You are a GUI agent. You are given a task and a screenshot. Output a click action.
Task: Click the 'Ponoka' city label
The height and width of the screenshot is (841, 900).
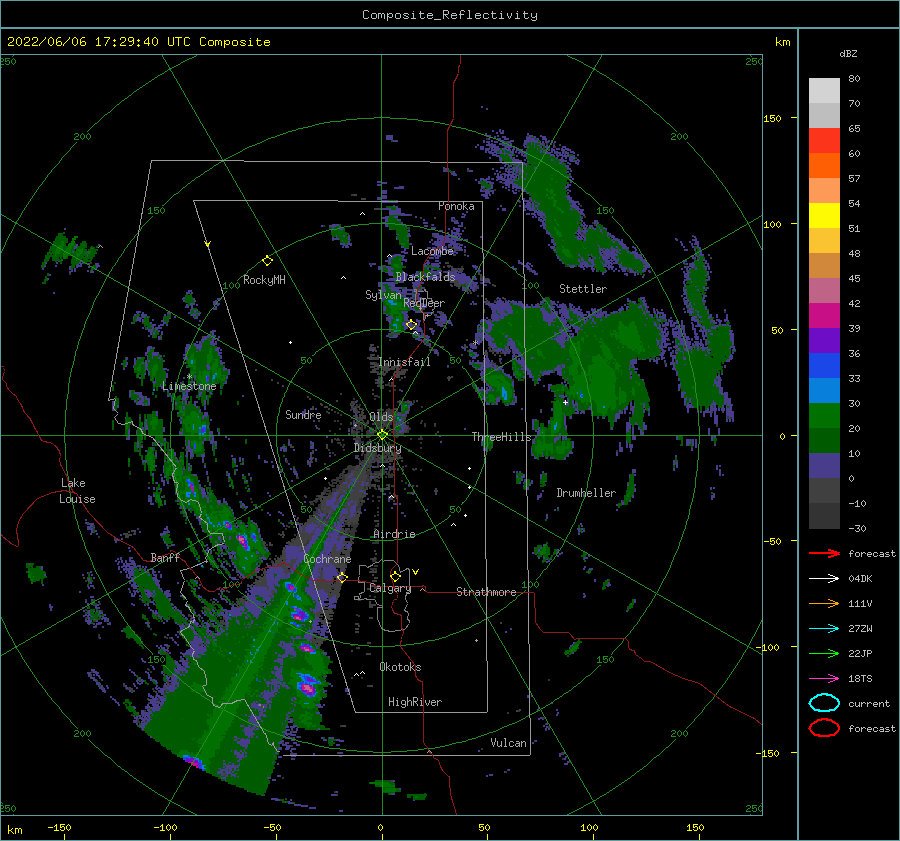[x=456, y=206]
